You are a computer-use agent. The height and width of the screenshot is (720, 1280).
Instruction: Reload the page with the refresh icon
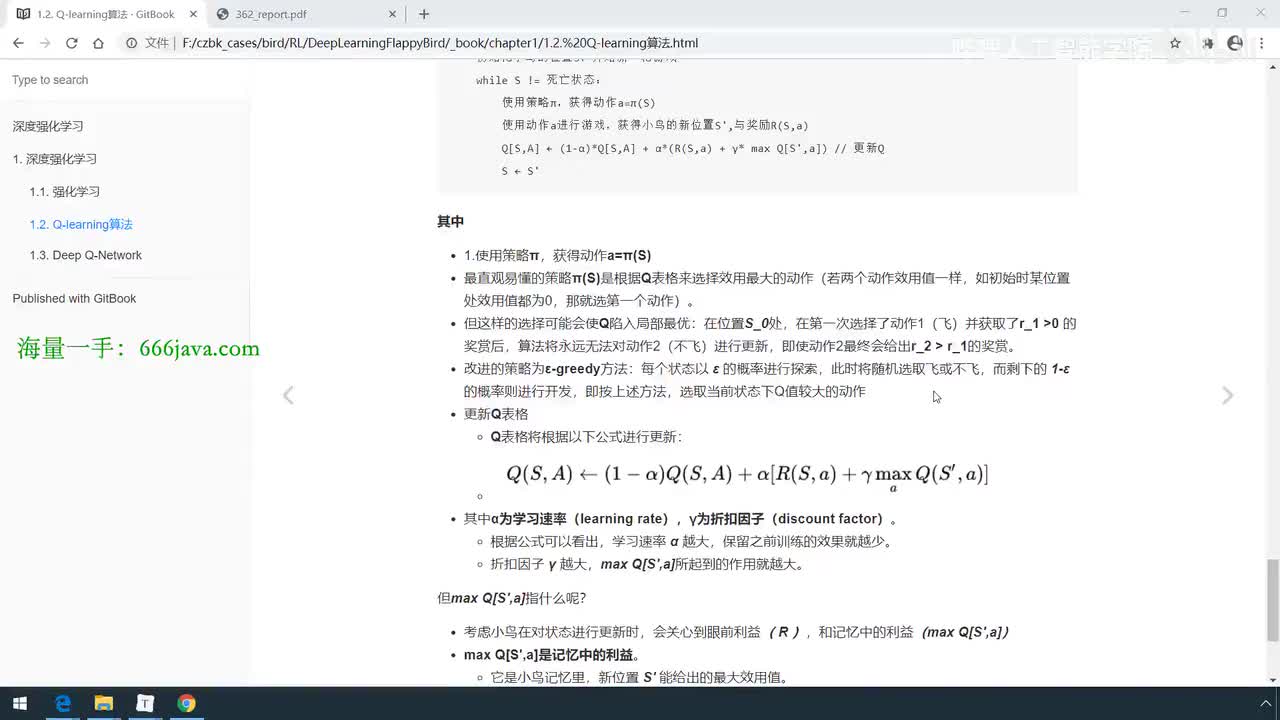pyautogui.click(x=72, y=43)
